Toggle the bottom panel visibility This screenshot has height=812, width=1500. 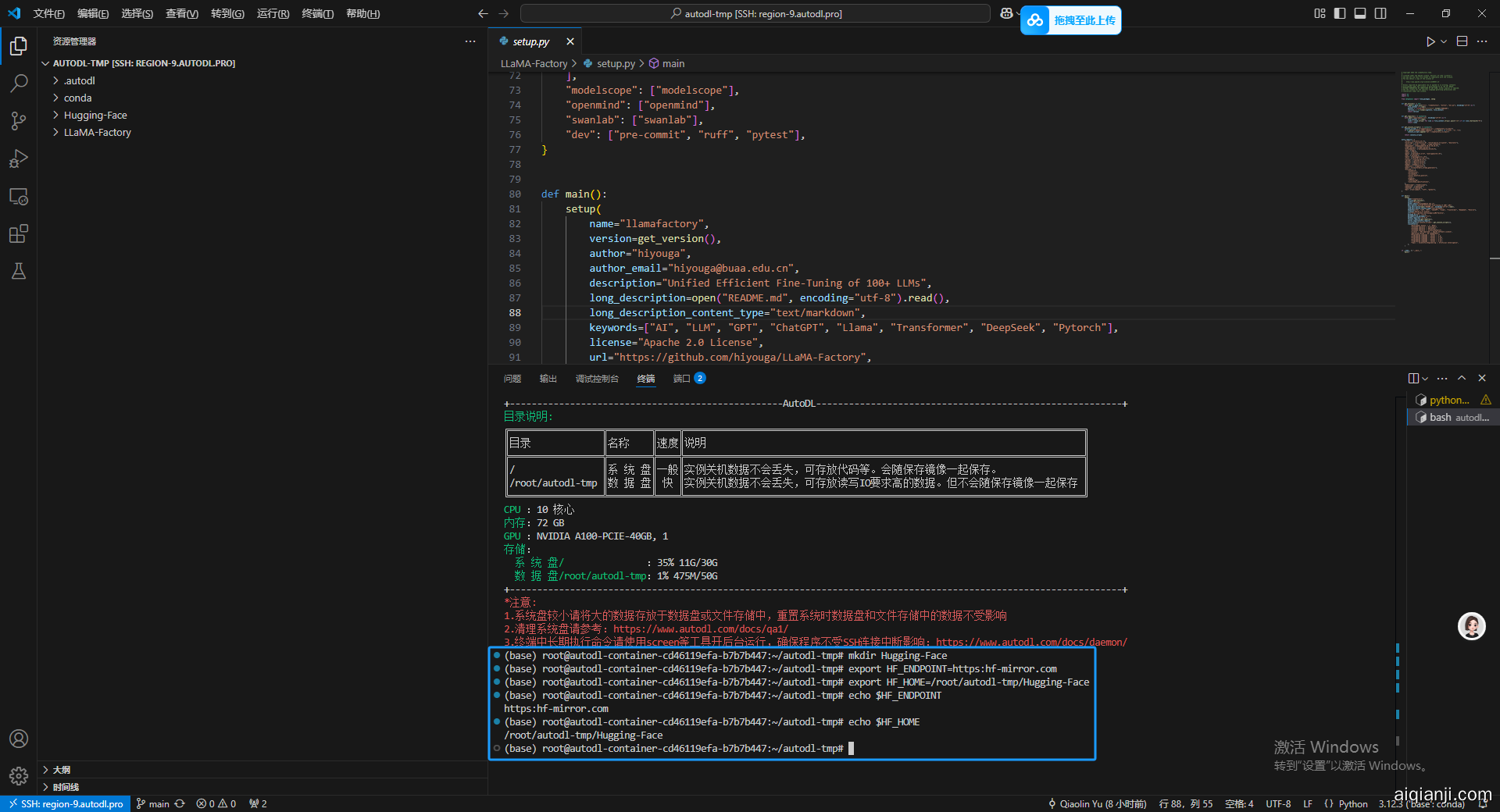click(1360, 13)
